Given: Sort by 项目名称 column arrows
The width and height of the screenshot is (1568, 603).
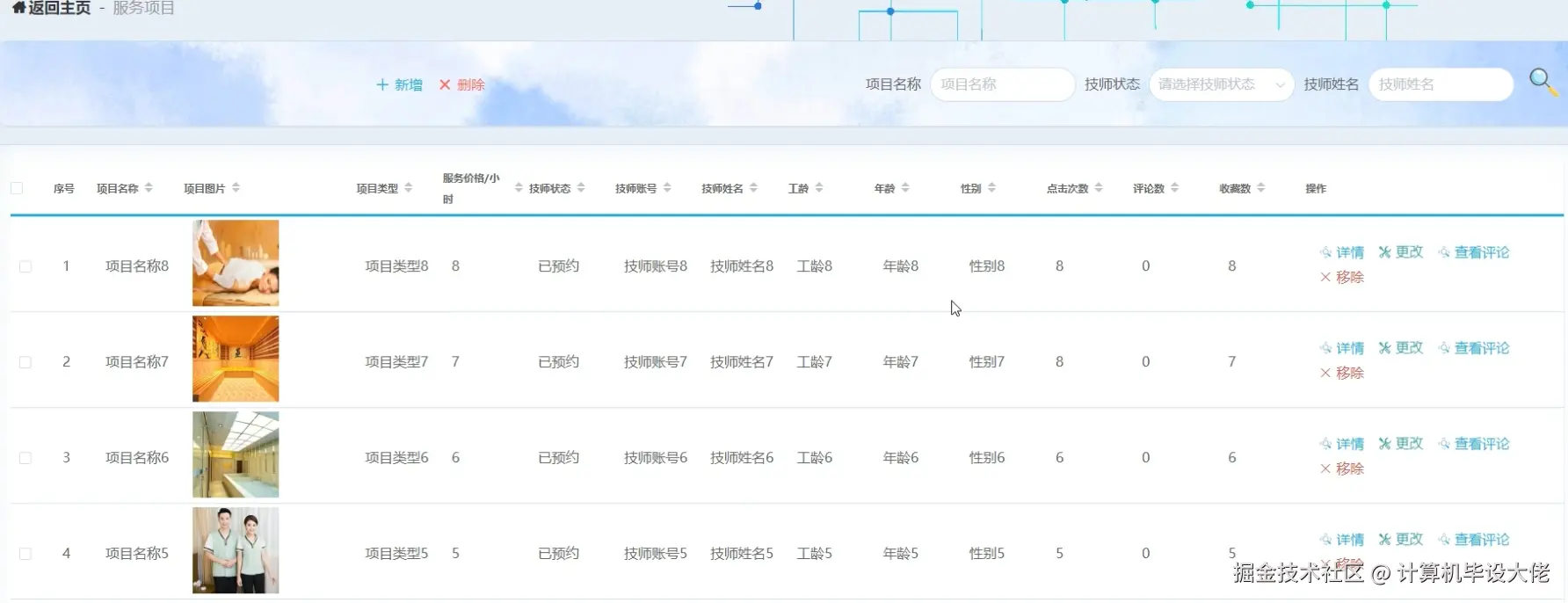Looking at the screenshot, I should (149, 188).
